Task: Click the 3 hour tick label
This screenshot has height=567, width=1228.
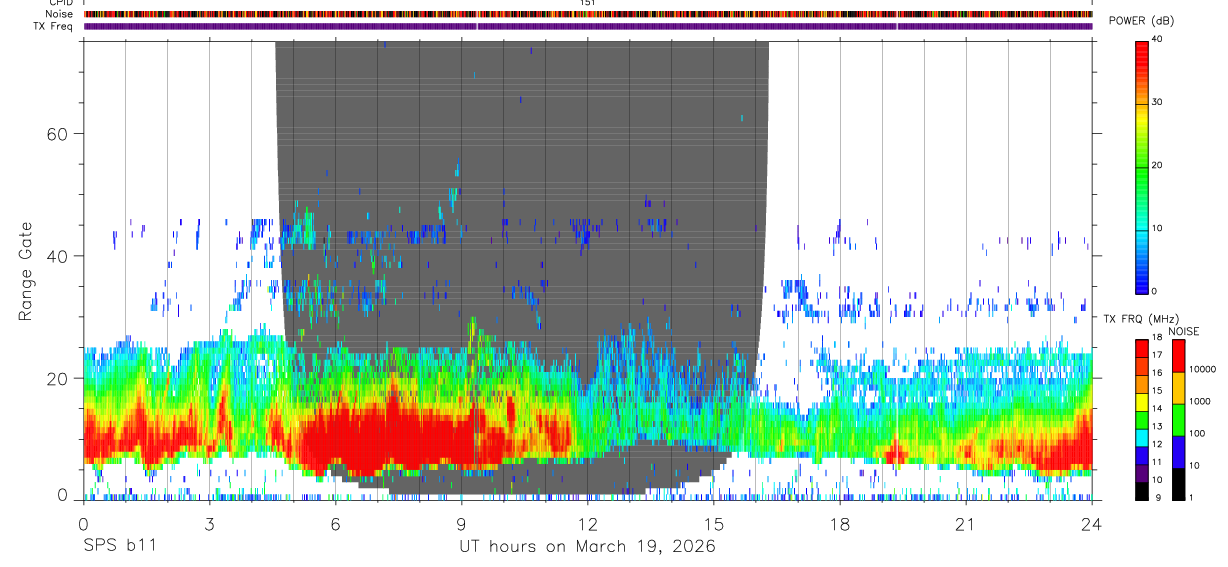Action: [x=210, y=524]
